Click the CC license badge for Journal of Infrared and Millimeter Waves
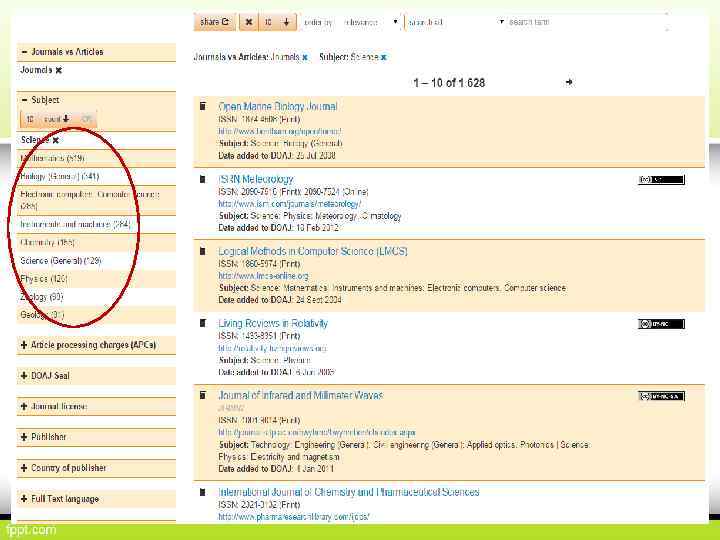720x540 pixels. coord(661,396)
